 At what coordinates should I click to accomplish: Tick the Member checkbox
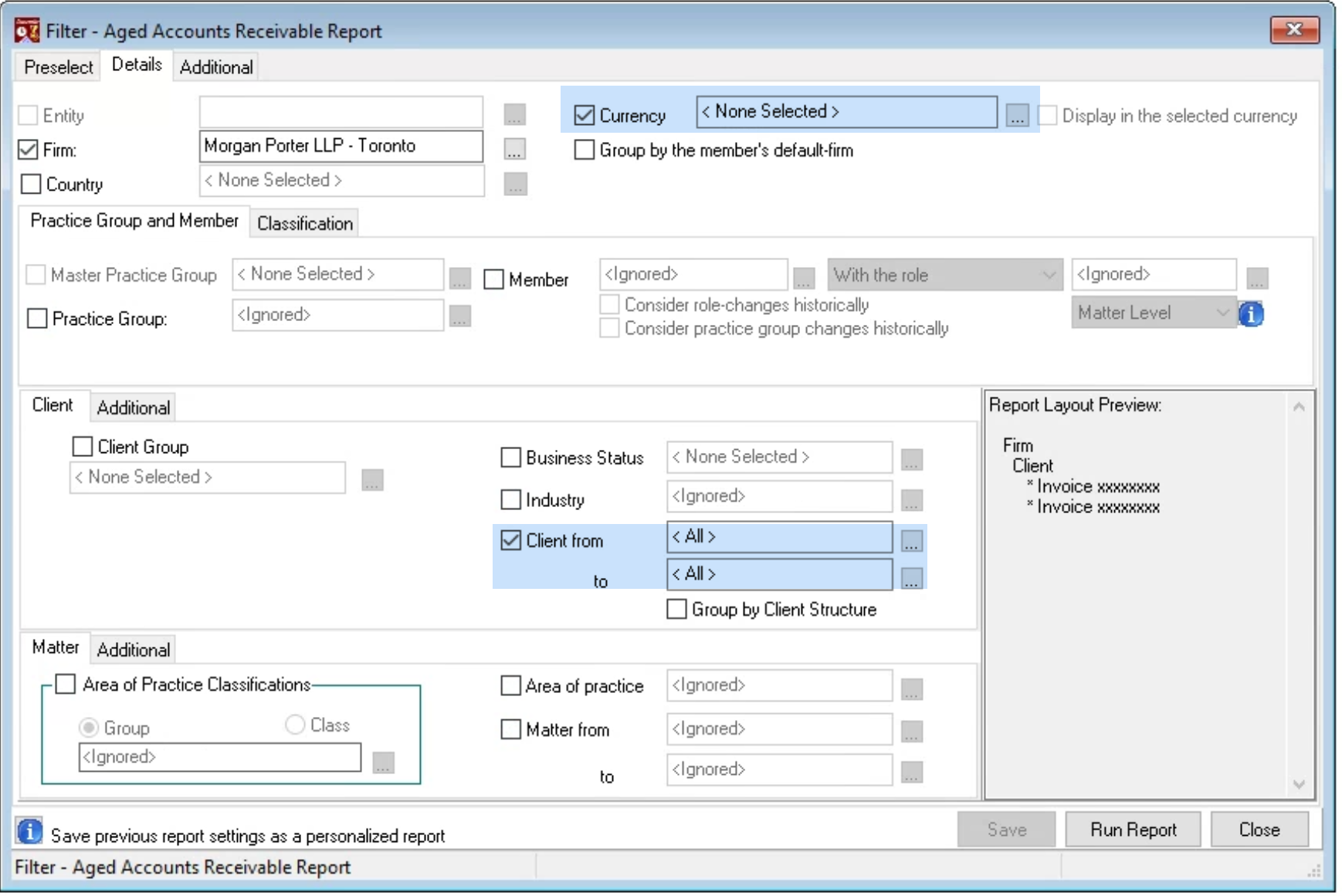pos(494,279)
